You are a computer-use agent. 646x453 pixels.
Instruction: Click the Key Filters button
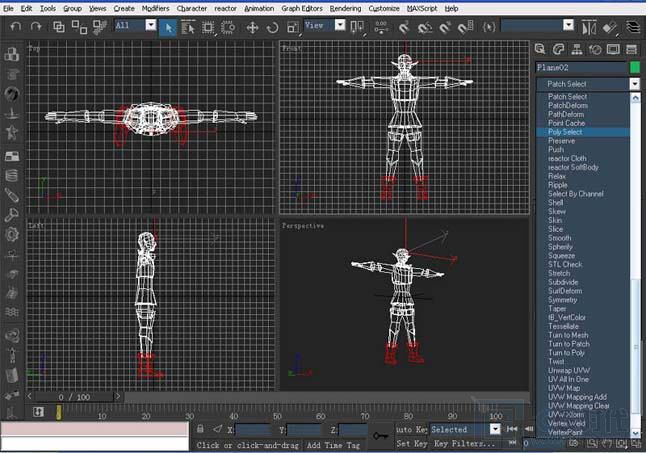(x=464, y=444)
